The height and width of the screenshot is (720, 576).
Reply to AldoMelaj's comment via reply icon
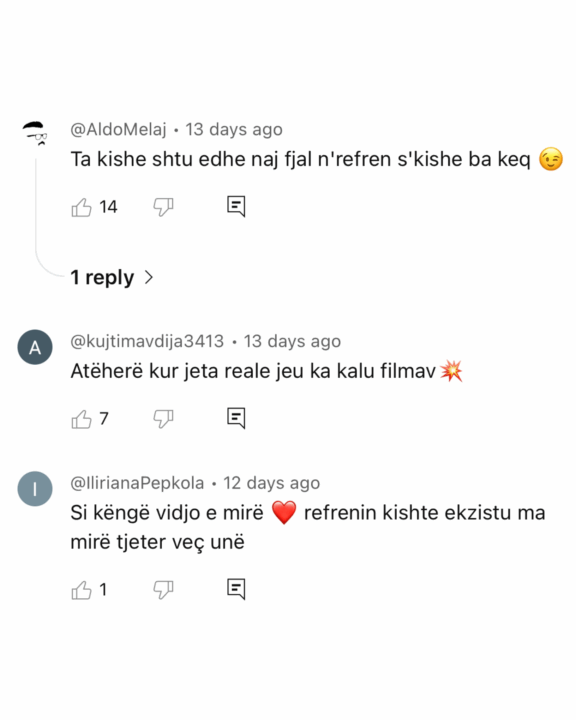pos(236,206)
